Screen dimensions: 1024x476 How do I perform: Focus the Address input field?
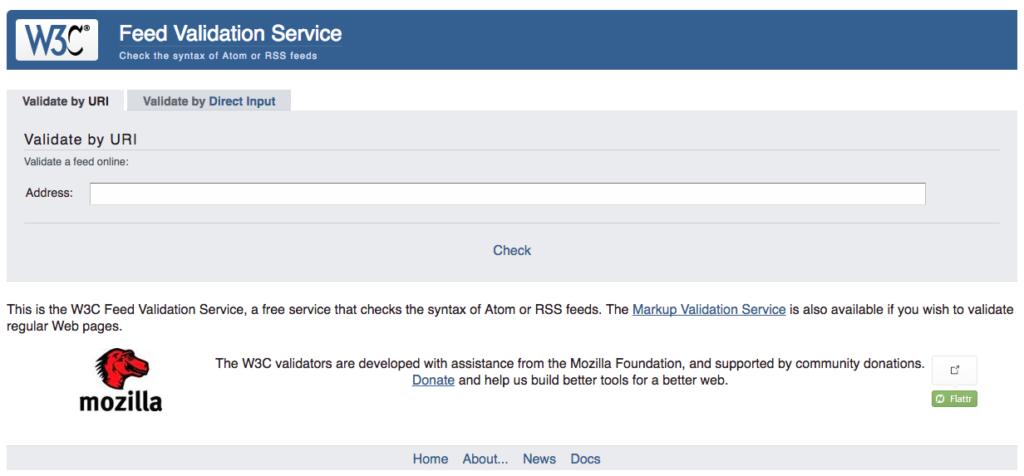(507, 194)
